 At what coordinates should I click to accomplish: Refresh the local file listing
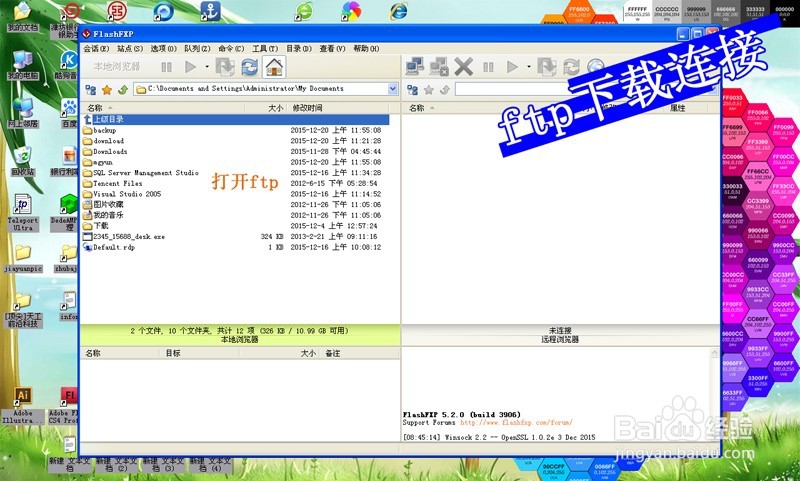[x=249, y=67]
